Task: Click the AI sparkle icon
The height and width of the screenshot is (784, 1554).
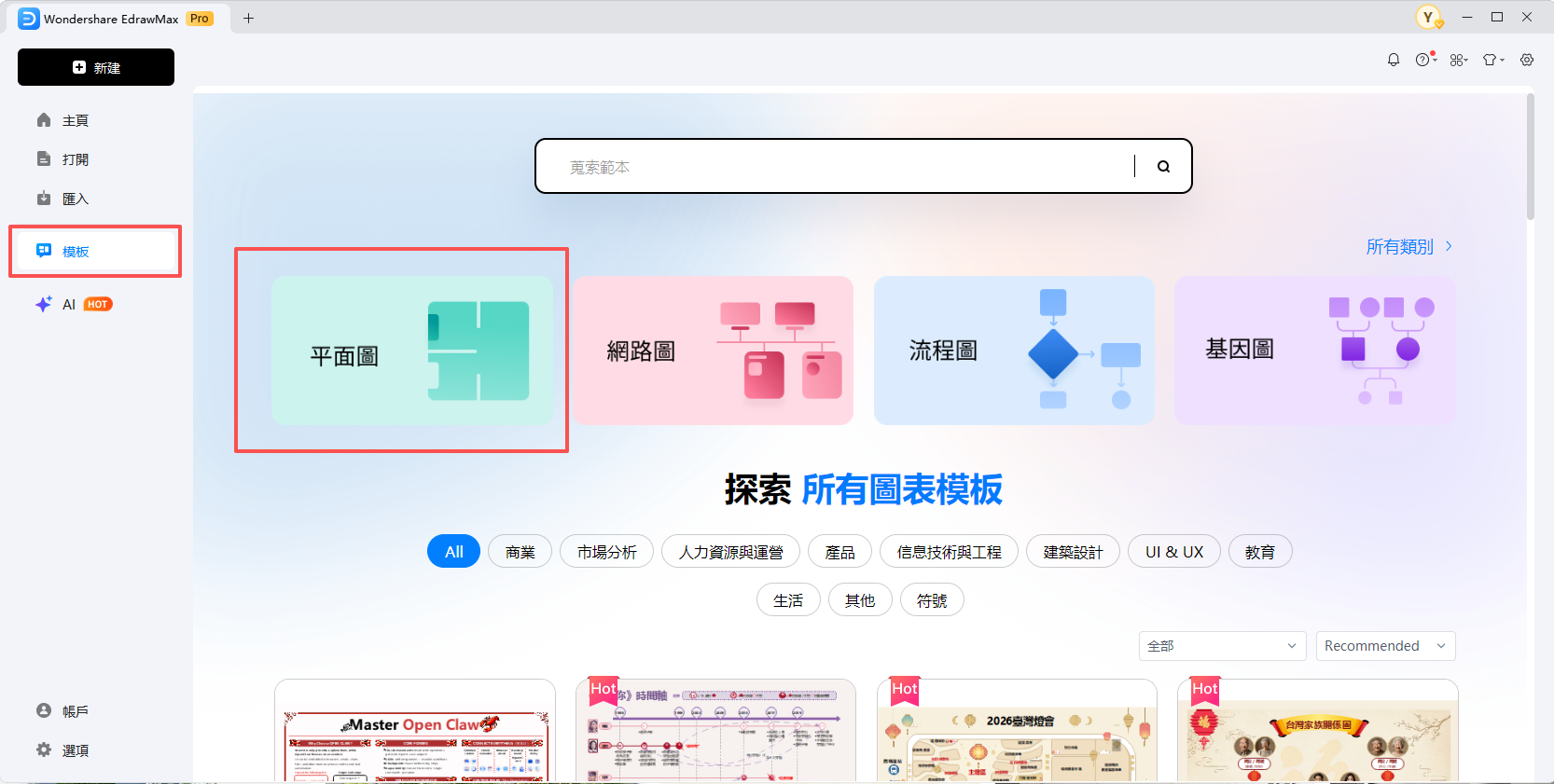Action: click(x=44, y=304)
